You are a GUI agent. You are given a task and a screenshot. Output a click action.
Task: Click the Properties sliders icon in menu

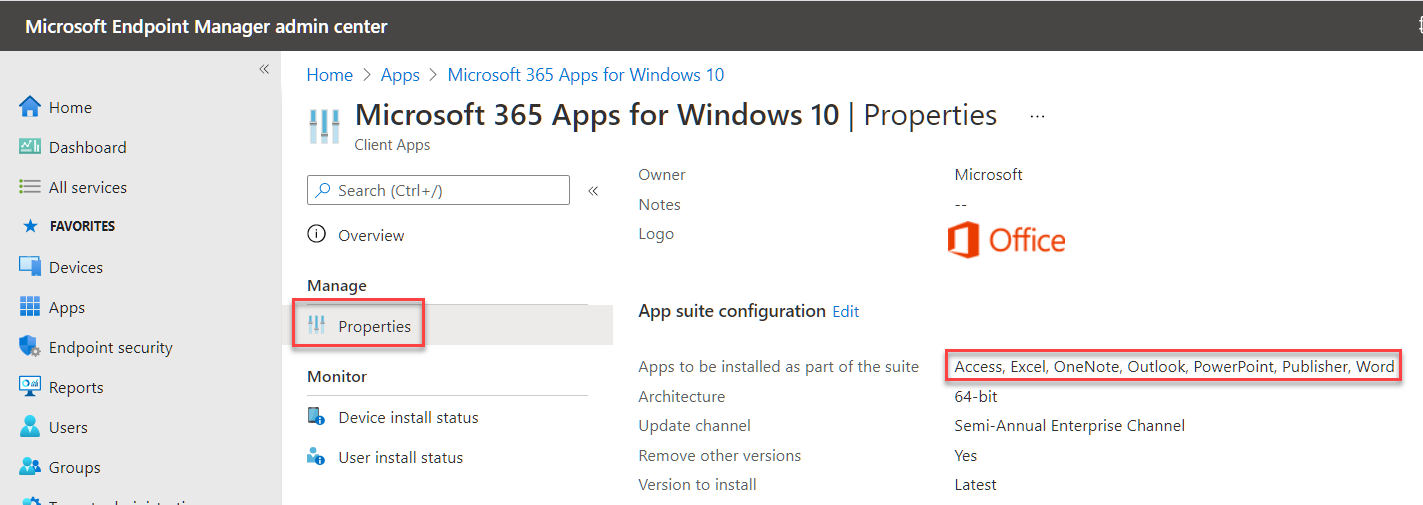pyautogui.click(x=317, y=326)
